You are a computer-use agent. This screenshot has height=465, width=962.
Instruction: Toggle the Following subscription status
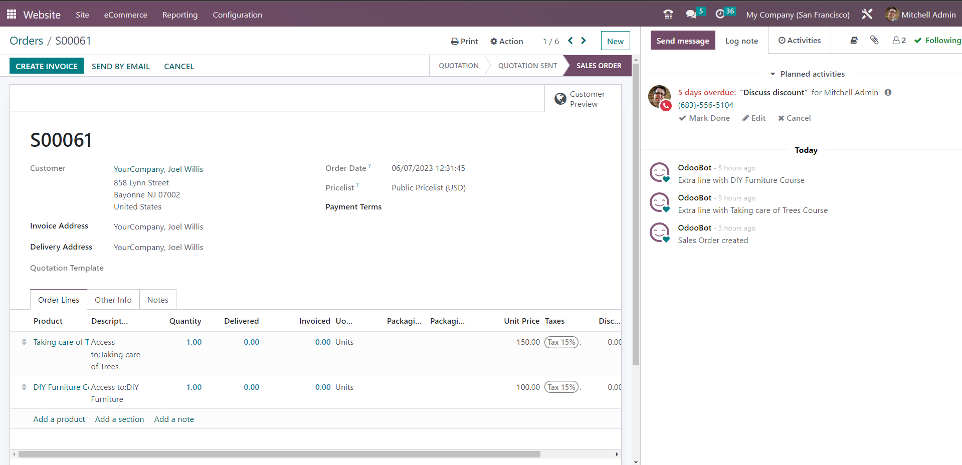938,41
